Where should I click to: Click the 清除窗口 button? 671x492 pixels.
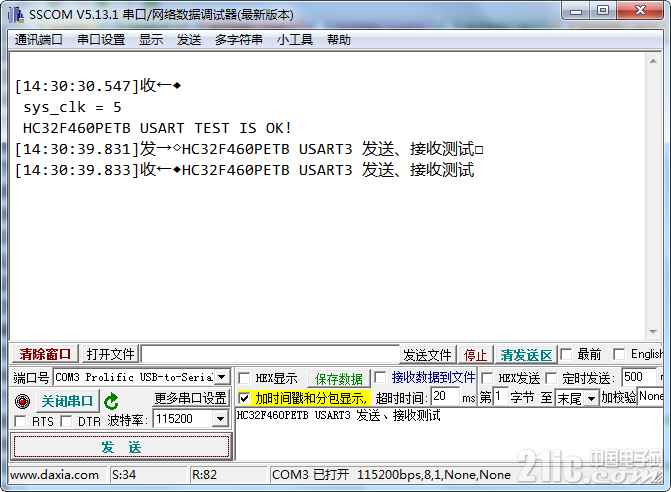pos(45,354)
